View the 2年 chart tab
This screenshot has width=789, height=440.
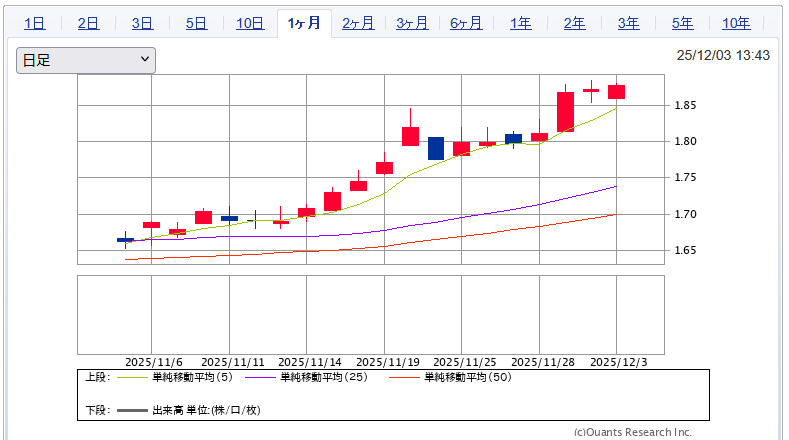[574, 23]
